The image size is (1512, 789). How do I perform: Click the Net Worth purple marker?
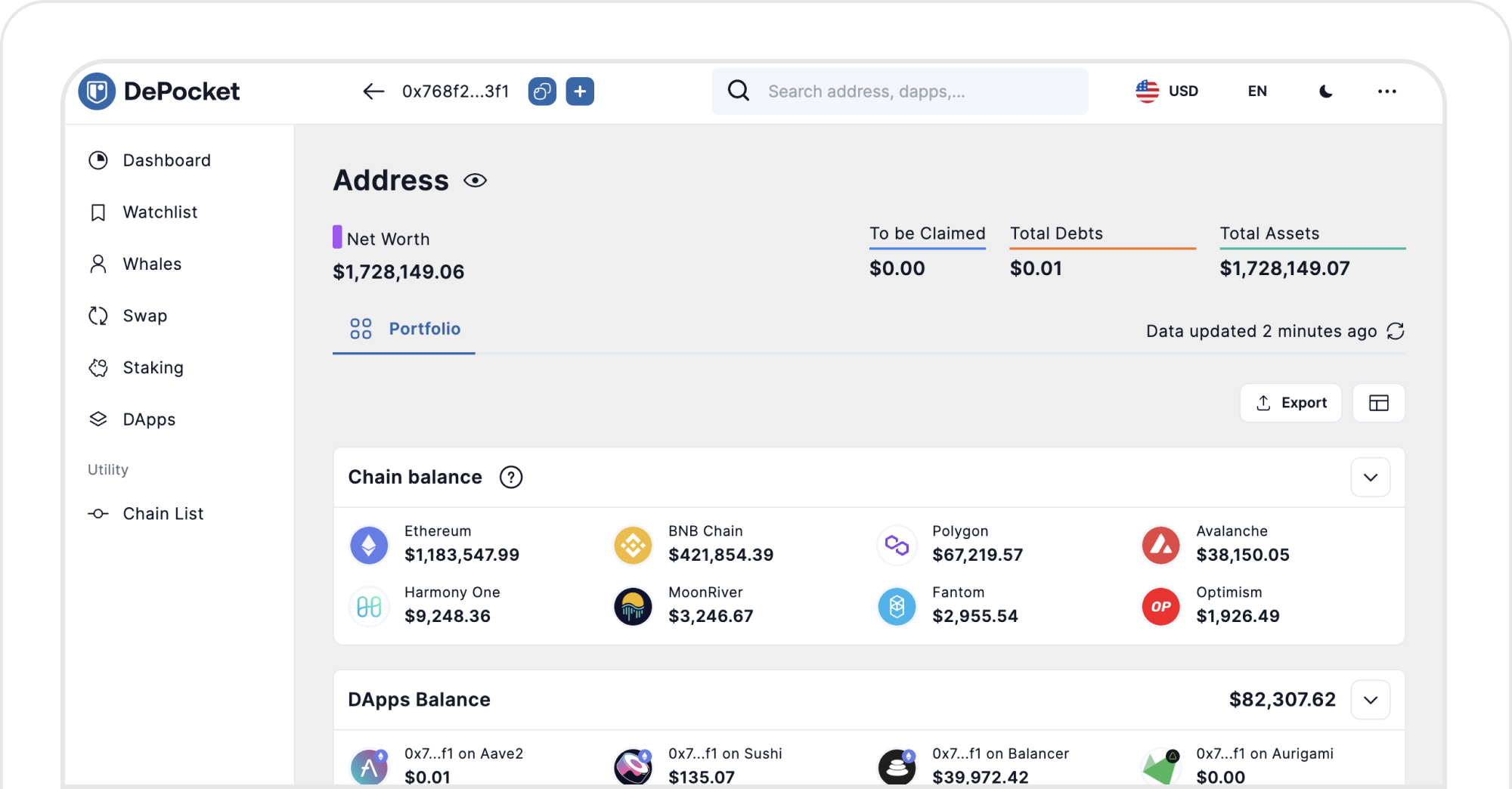pos(337,237)
